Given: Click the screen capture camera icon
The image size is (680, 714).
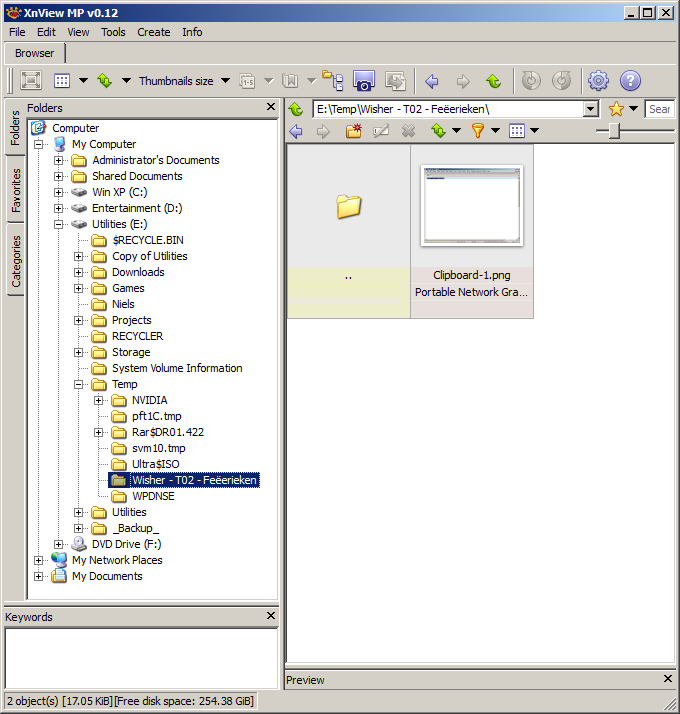Looking at the screenshot, I should click(364, 81).
